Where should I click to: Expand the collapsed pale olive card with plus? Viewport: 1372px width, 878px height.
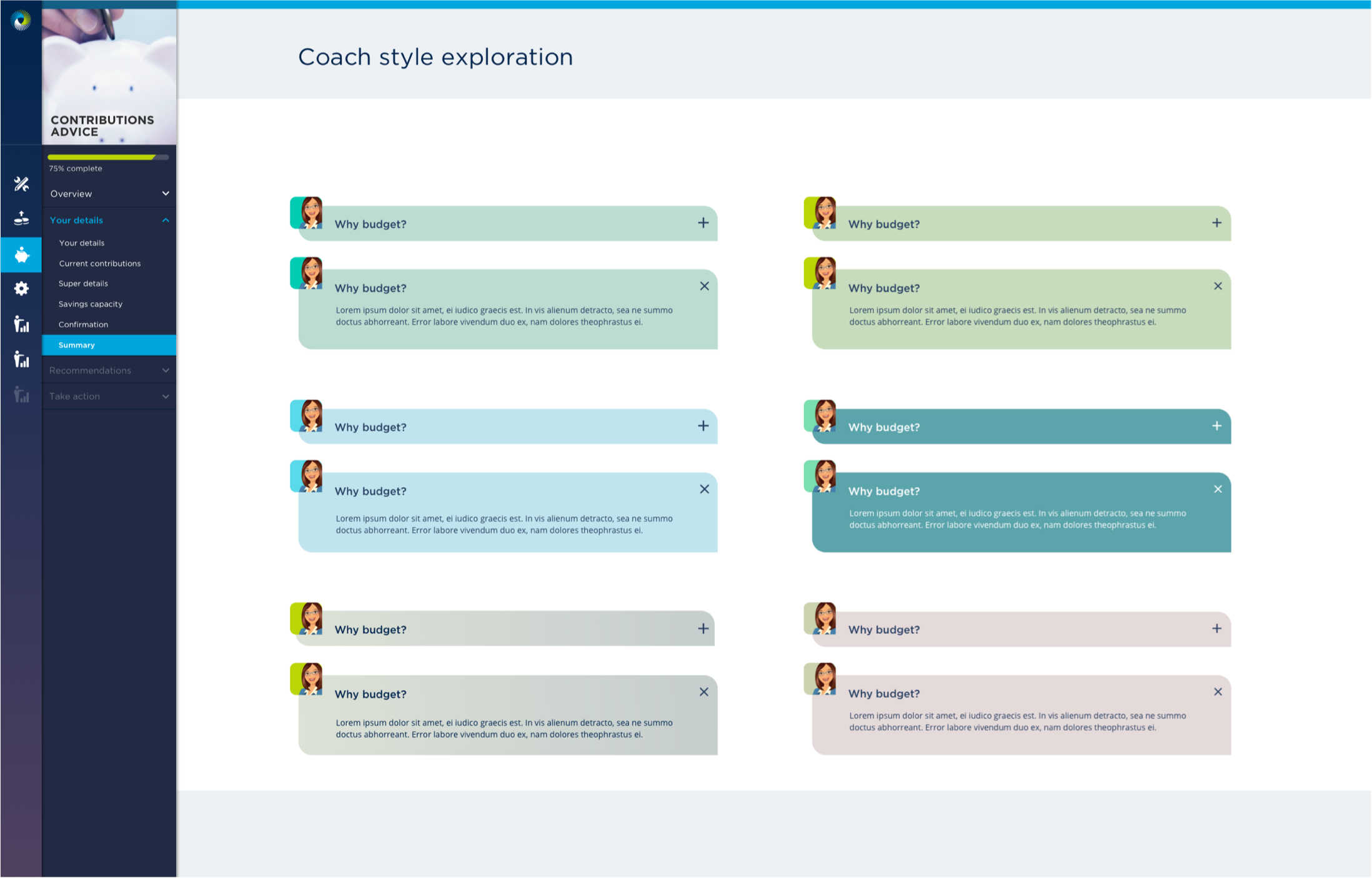point(1217,223)
